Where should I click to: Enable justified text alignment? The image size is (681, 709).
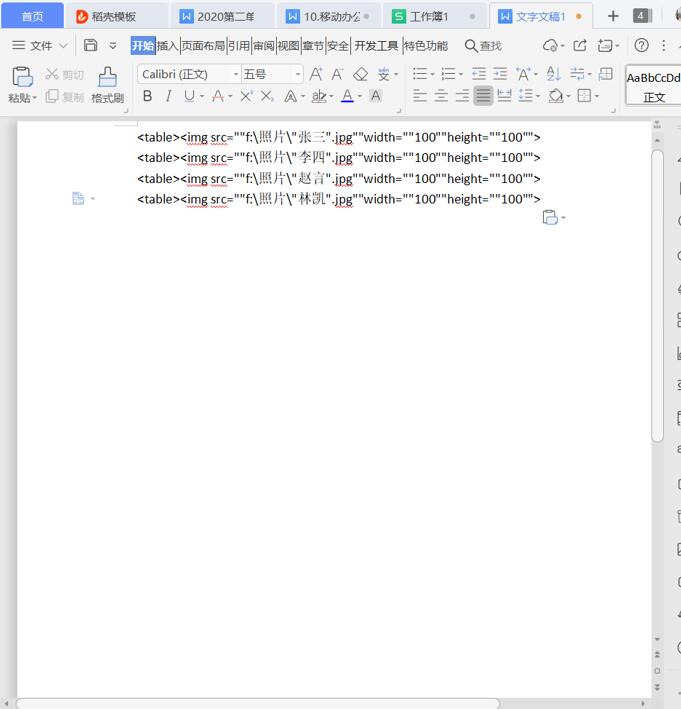483,96
